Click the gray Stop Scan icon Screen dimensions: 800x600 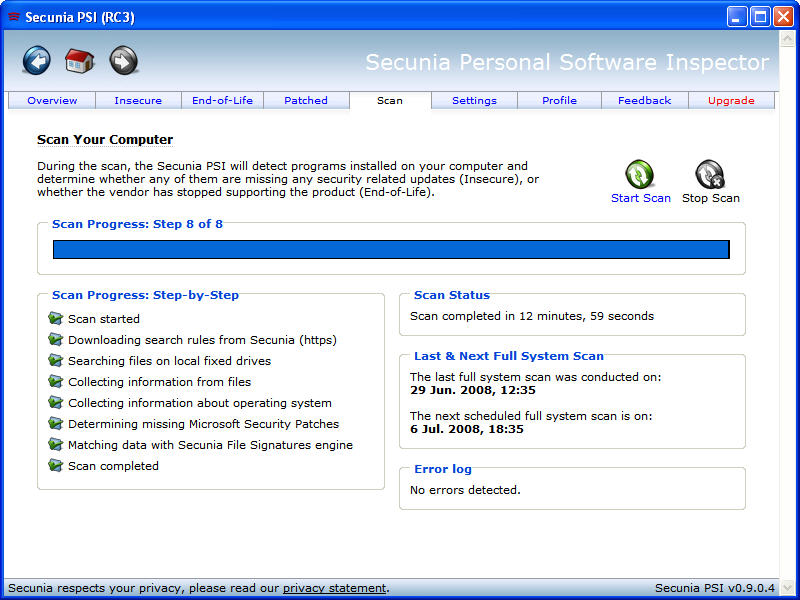point(710,174)
